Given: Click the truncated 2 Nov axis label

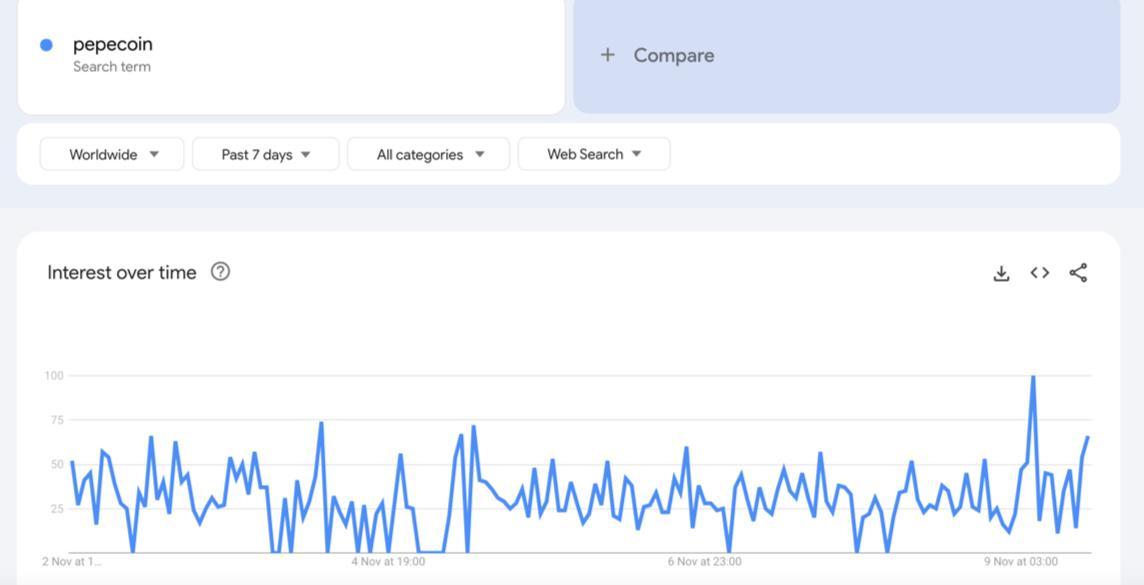Looking at the screenshot, I should [x=71, y=562].
